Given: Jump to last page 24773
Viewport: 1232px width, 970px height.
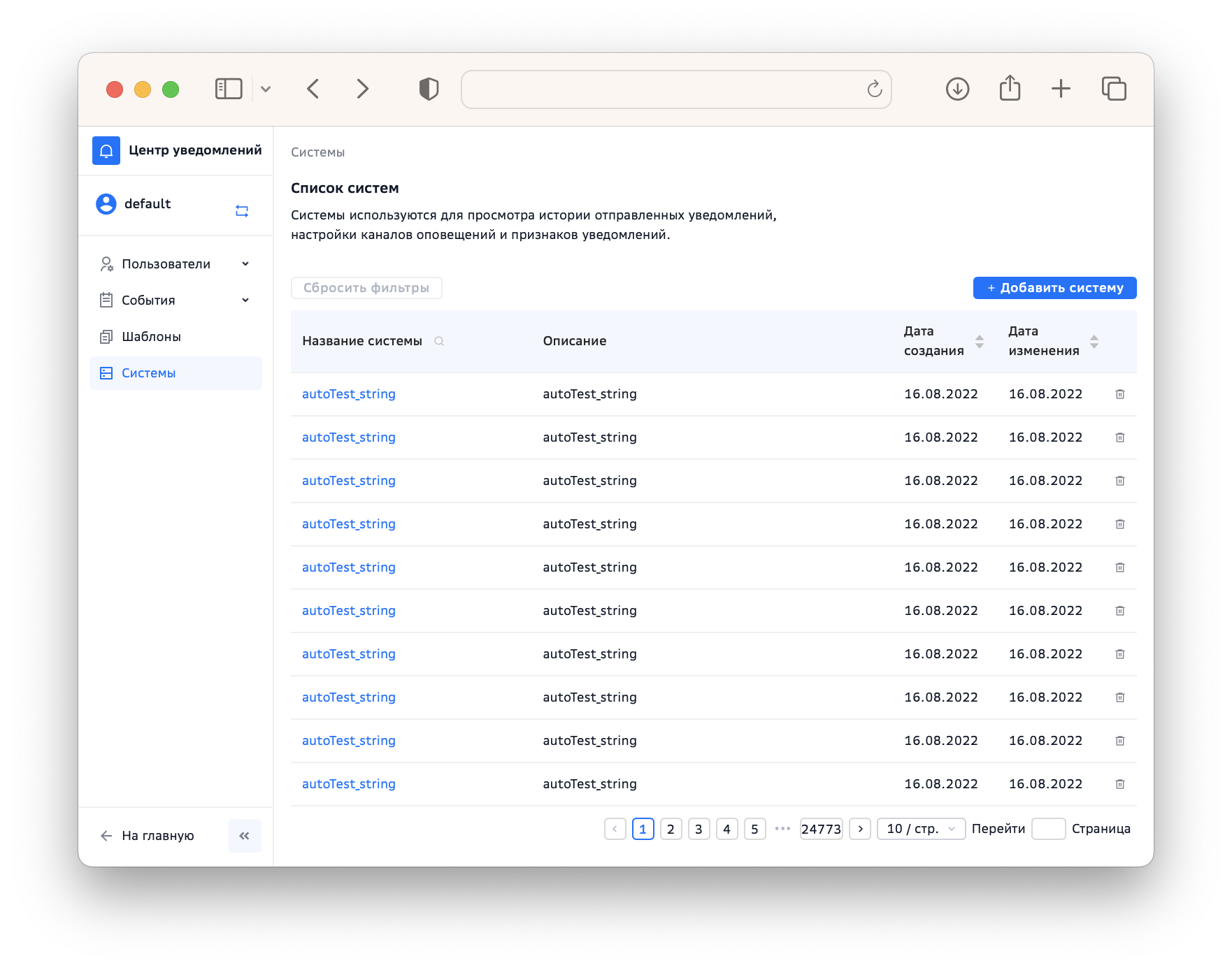Looking at the screenshot, I should [821, 829].
